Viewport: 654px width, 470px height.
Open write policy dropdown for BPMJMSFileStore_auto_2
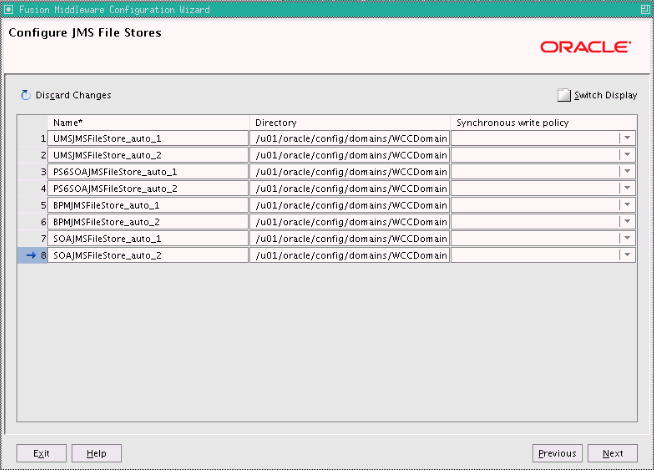pos(627,221)
